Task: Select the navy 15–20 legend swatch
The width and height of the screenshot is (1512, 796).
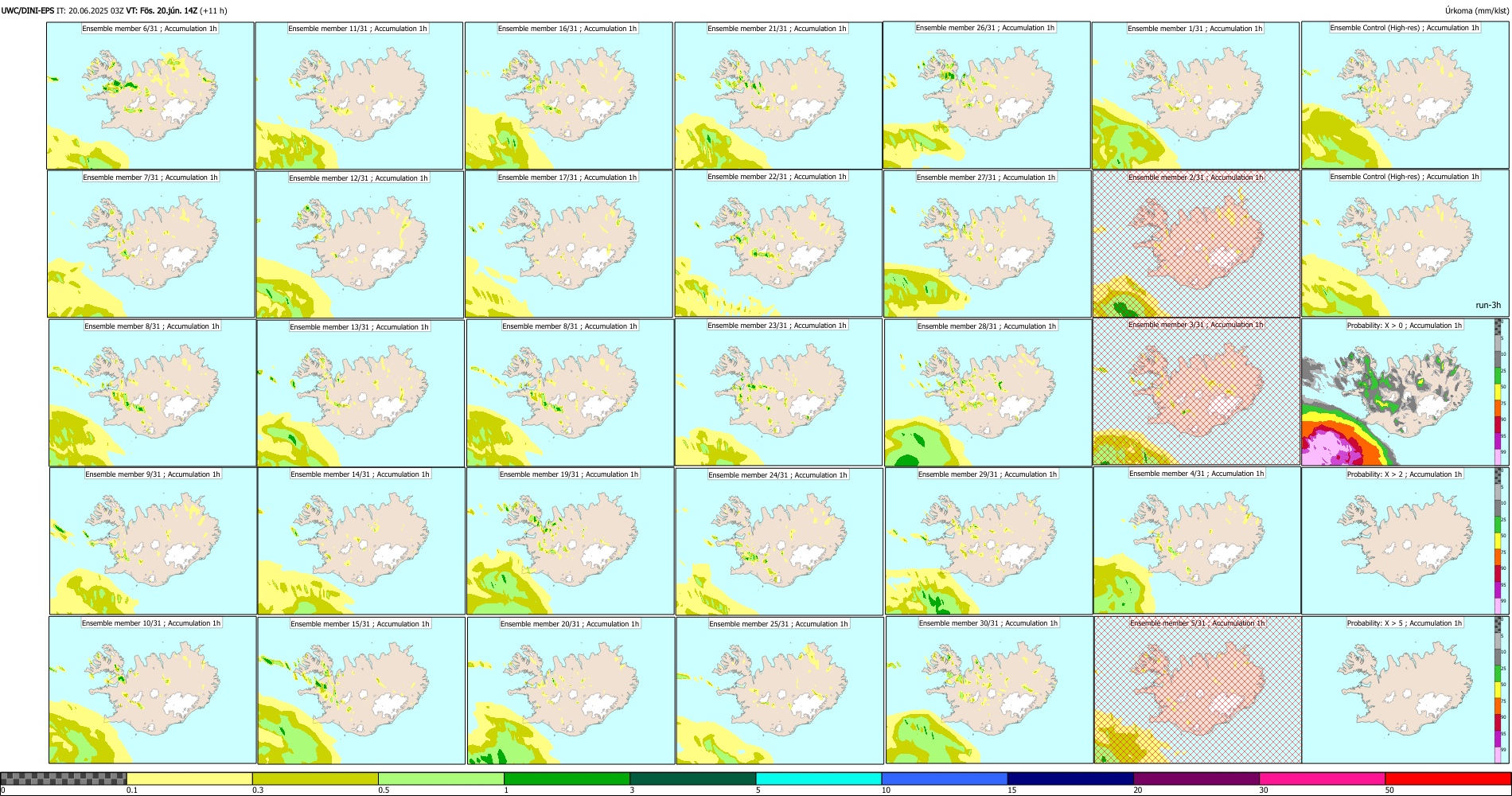Action: point(1070,778)
